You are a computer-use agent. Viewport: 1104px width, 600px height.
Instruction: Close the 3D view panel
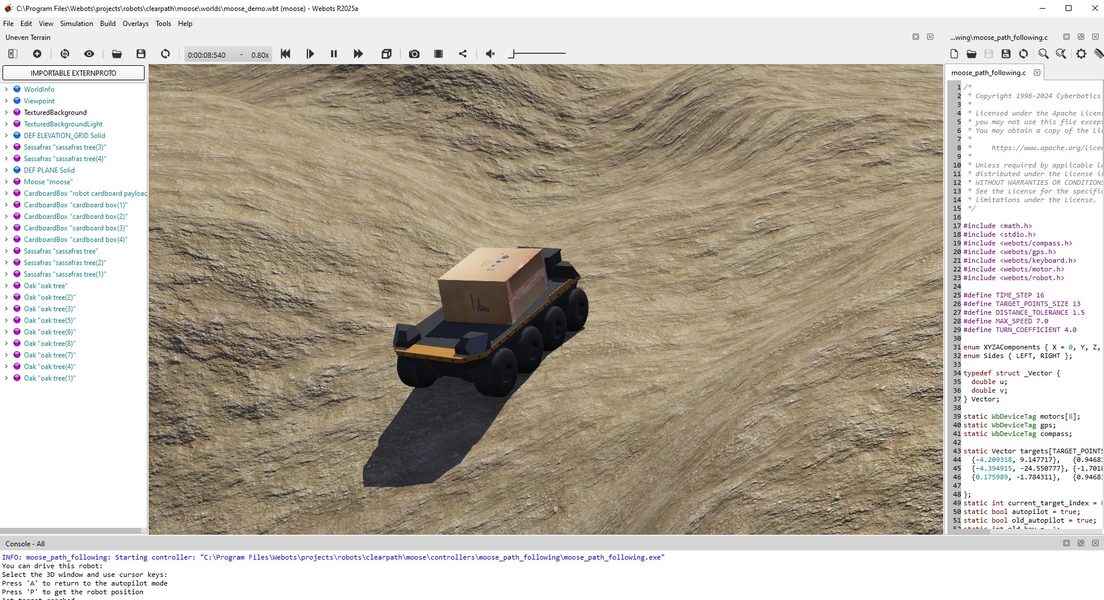930,37
